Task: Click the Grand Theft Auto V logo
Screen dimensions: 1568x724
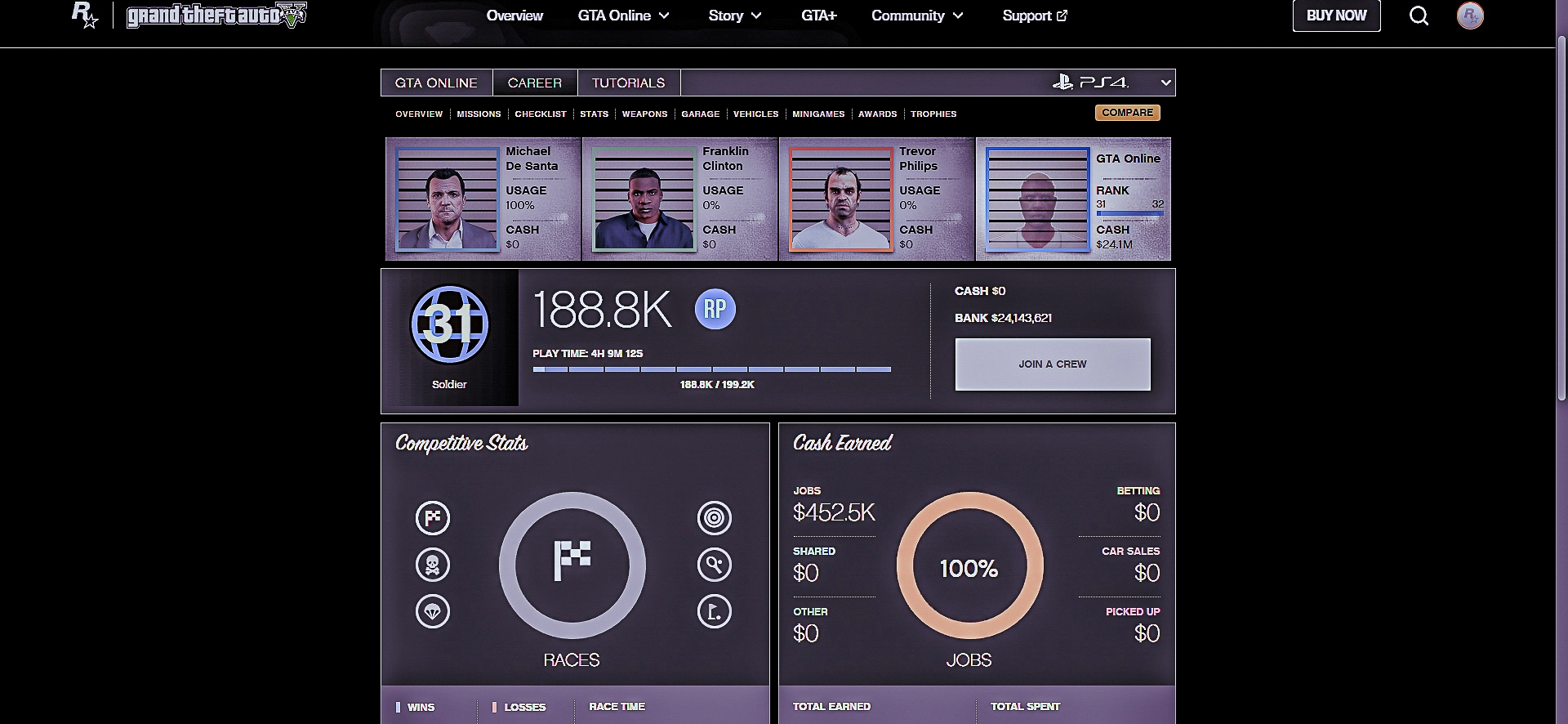Action: click(216, 16)
